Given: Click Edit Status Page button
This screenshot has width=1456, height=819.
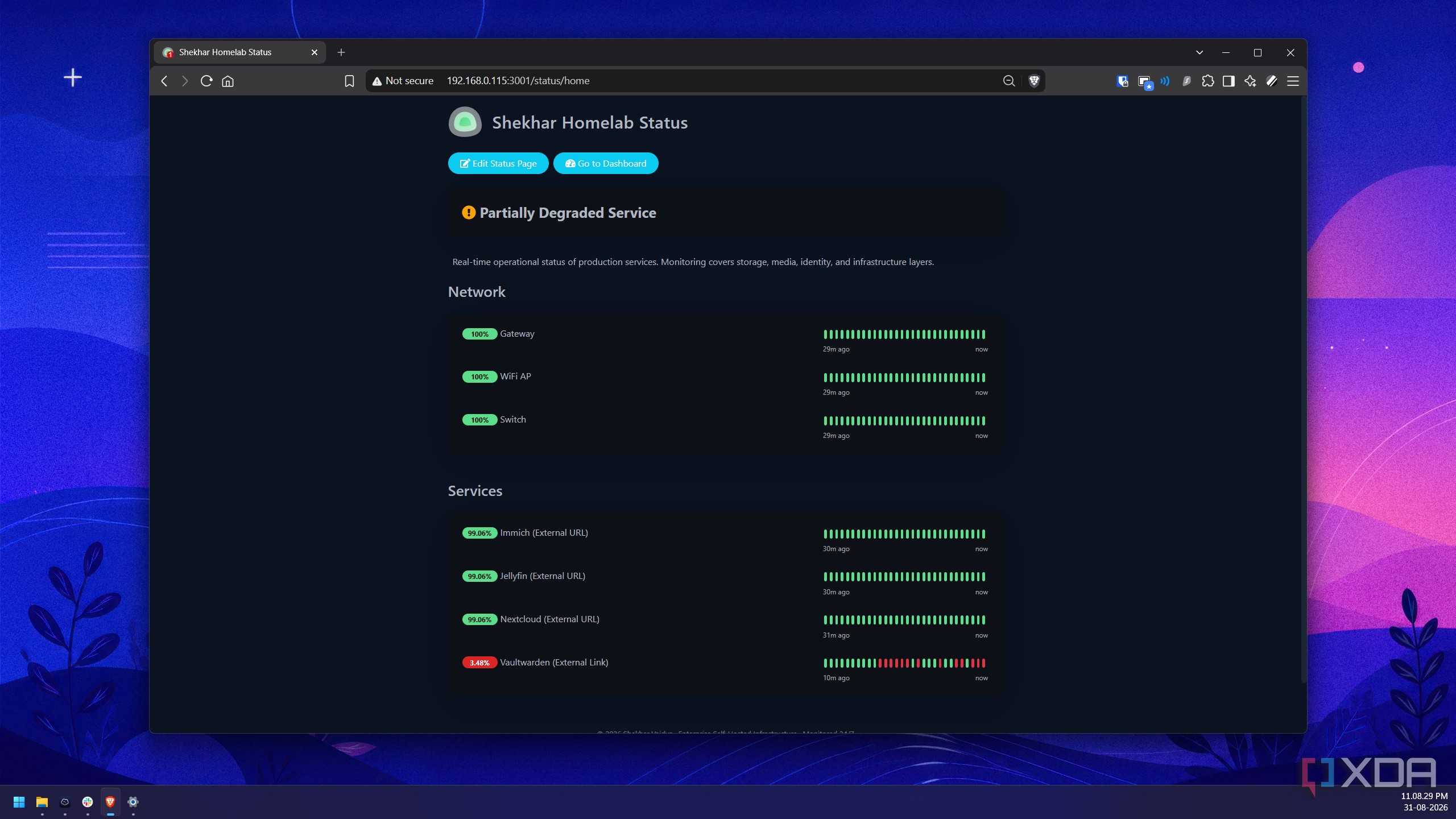Looking at the screenshot, I should (498, 163).
